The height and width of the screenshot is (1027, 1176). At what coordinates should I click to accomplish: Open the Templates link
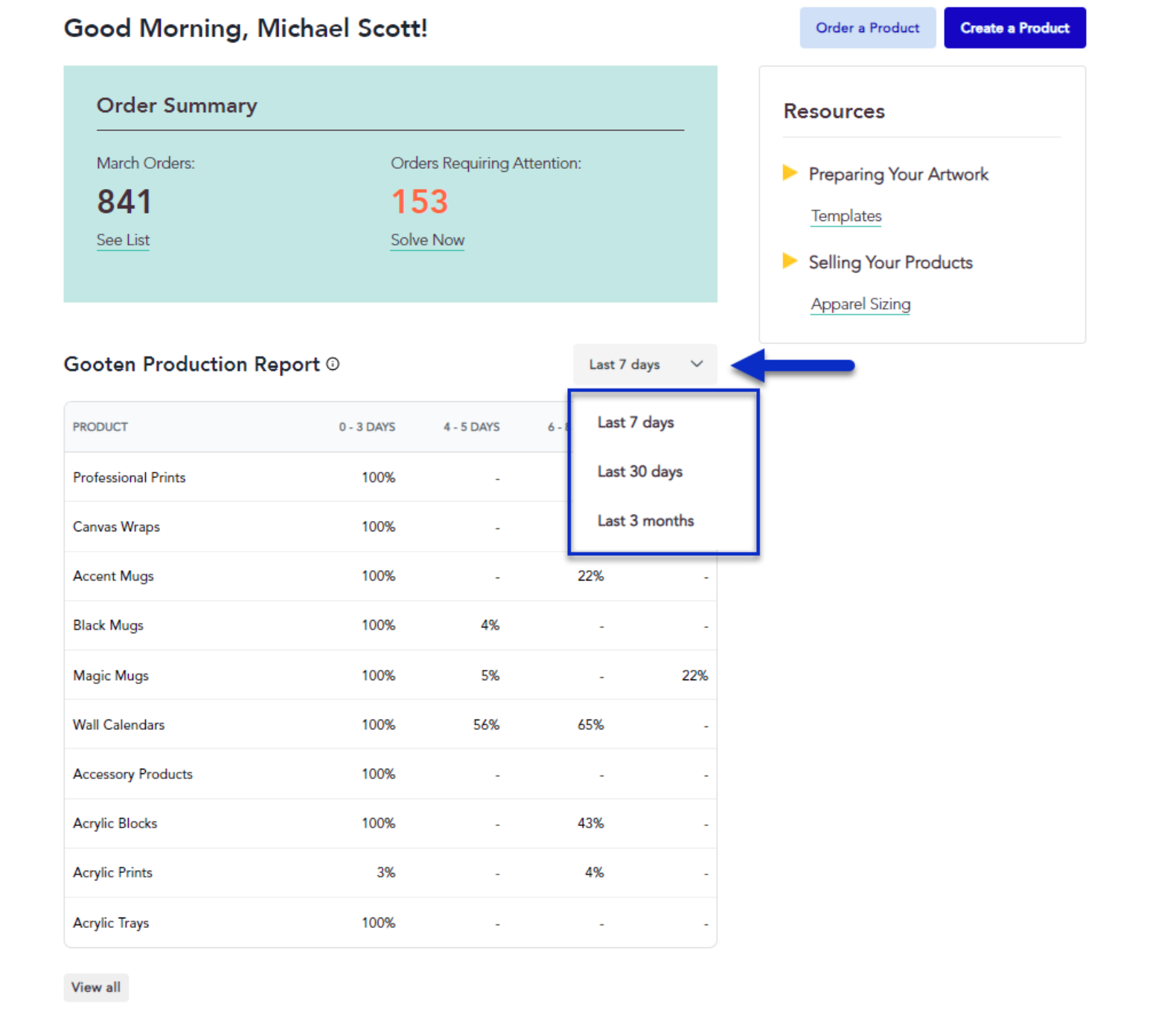(x=846, y=216)
